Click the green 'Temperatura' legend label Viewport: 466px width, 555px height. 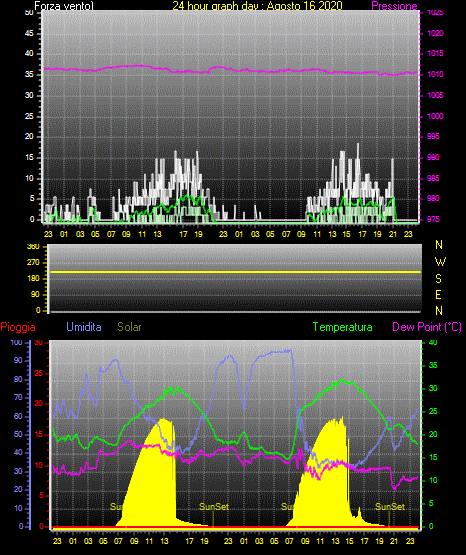click(343, 327)
